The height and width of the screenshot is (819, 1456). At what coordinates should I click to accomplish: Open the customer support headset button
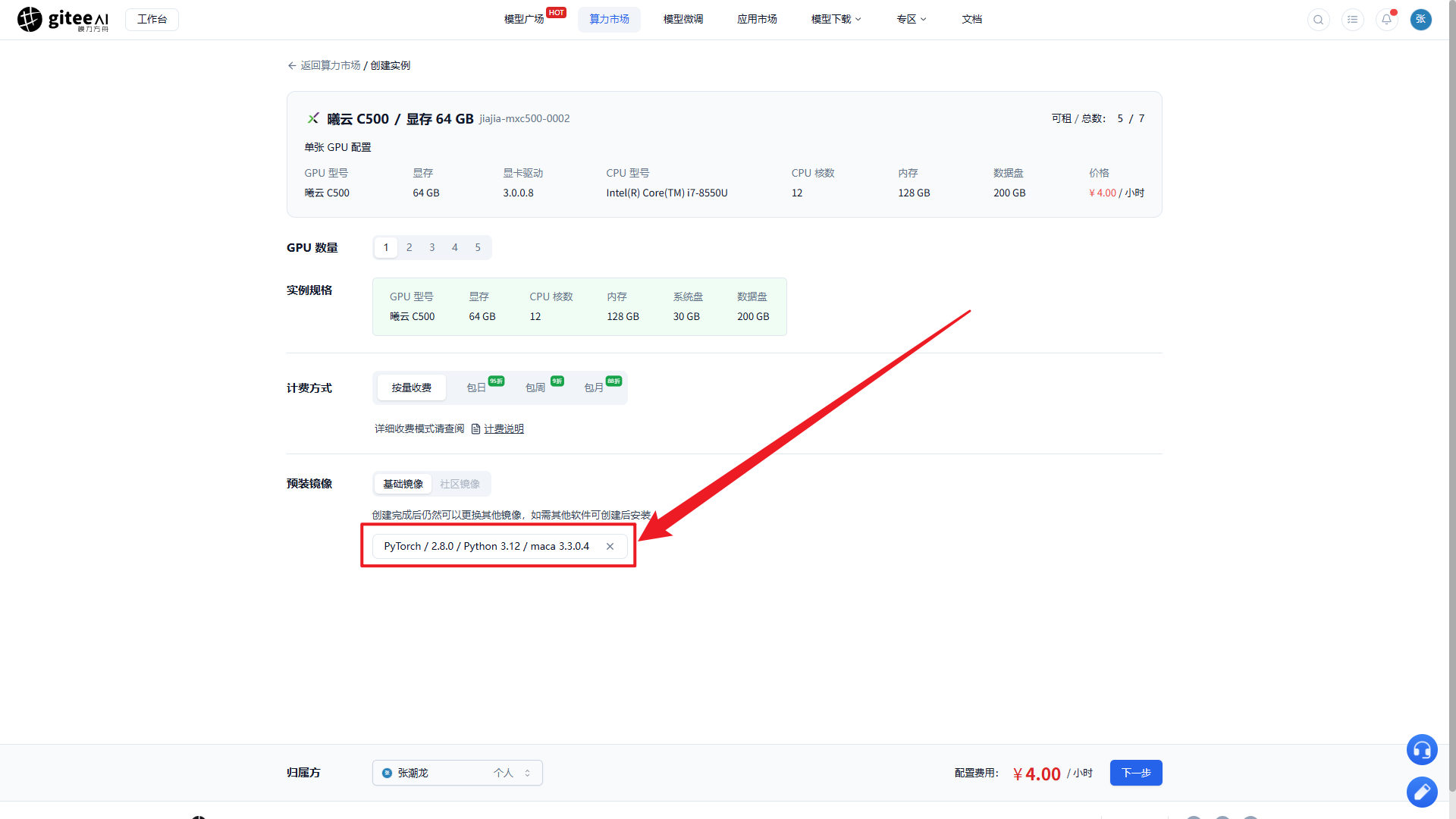coord(1422,750)
